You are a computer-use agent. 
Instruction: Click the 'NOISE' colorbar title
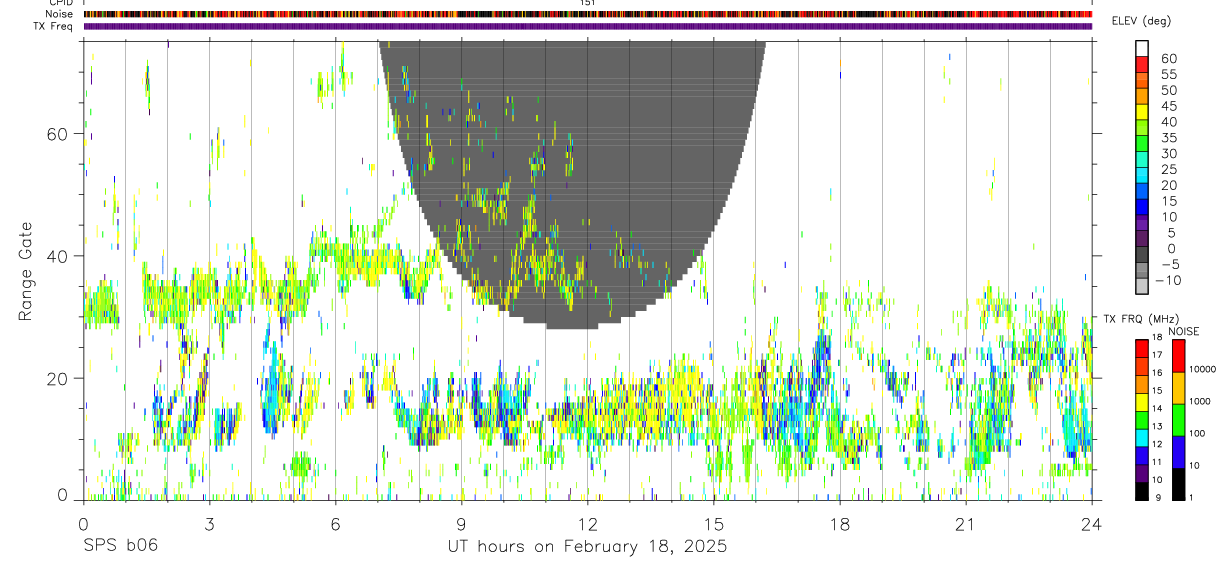pos(1184,331)
